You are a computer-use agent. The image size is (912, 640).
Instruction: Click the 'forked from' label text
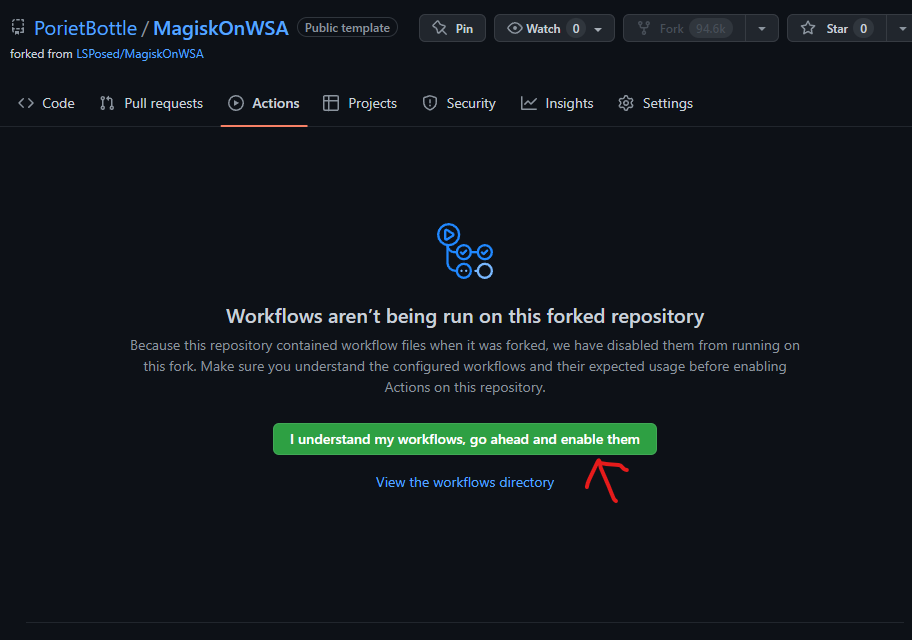click(x=41, y=54)
